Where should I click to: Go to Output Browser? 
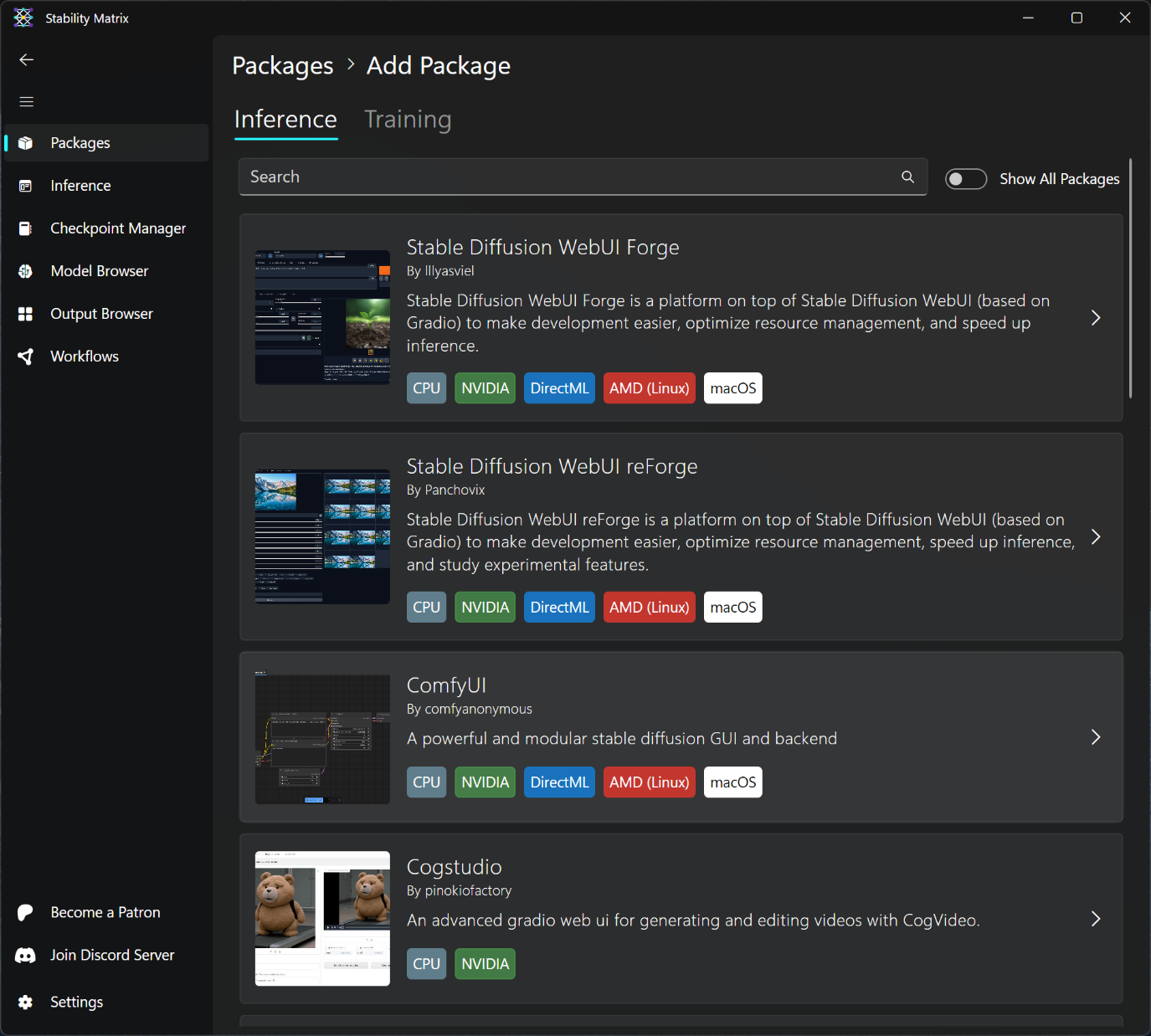tap(101, 314)
